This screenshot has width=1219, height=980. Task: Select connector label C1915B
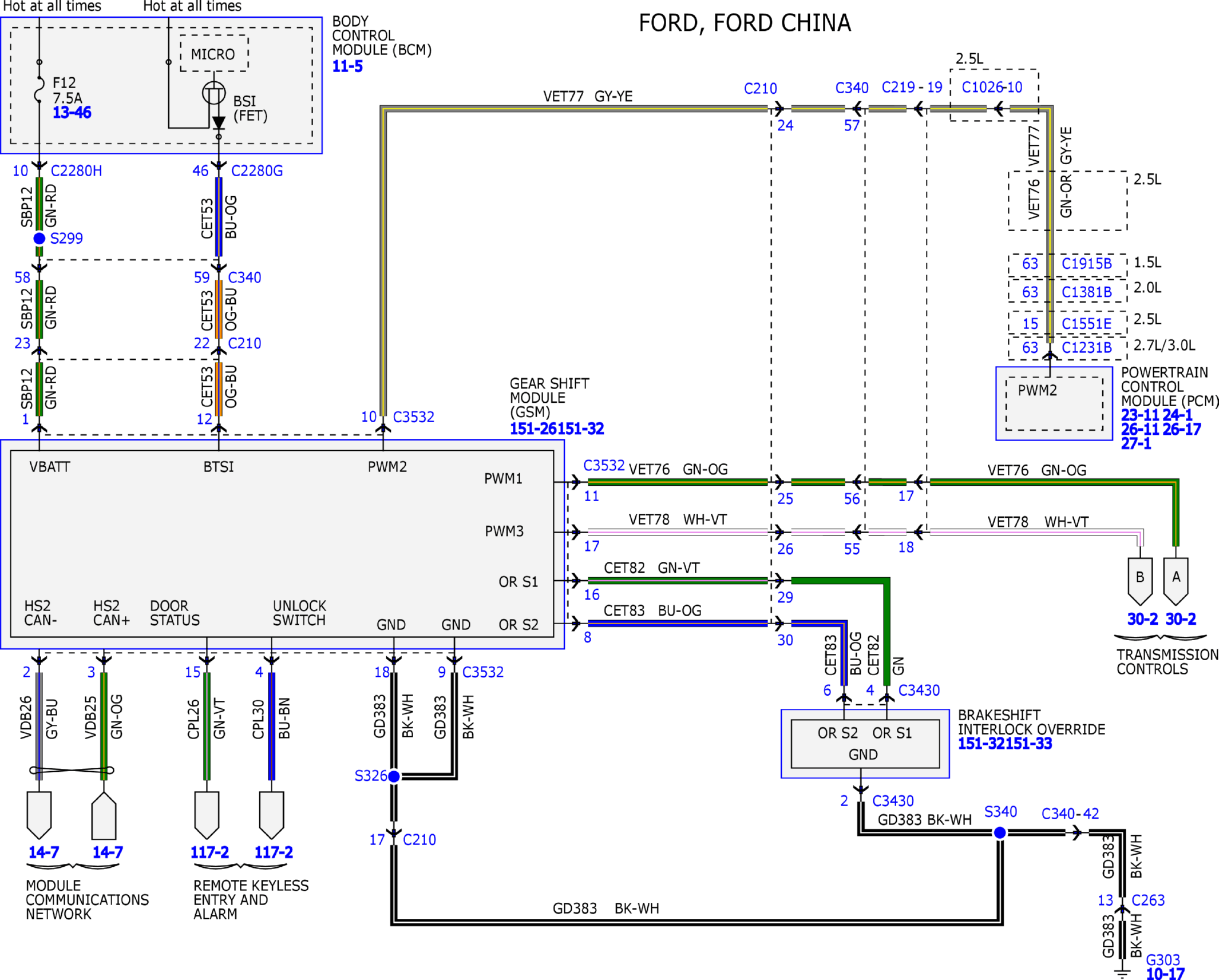[1087, 263]
